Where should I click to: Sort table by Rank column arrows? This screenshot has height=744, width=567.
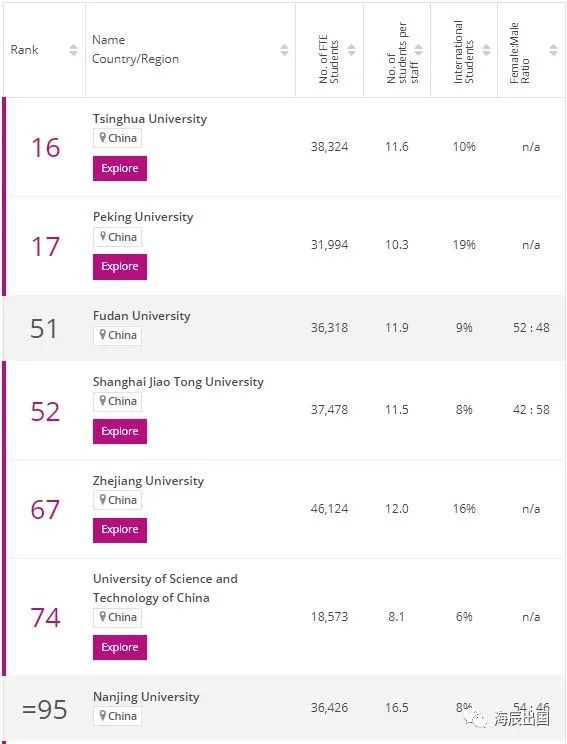73,50
